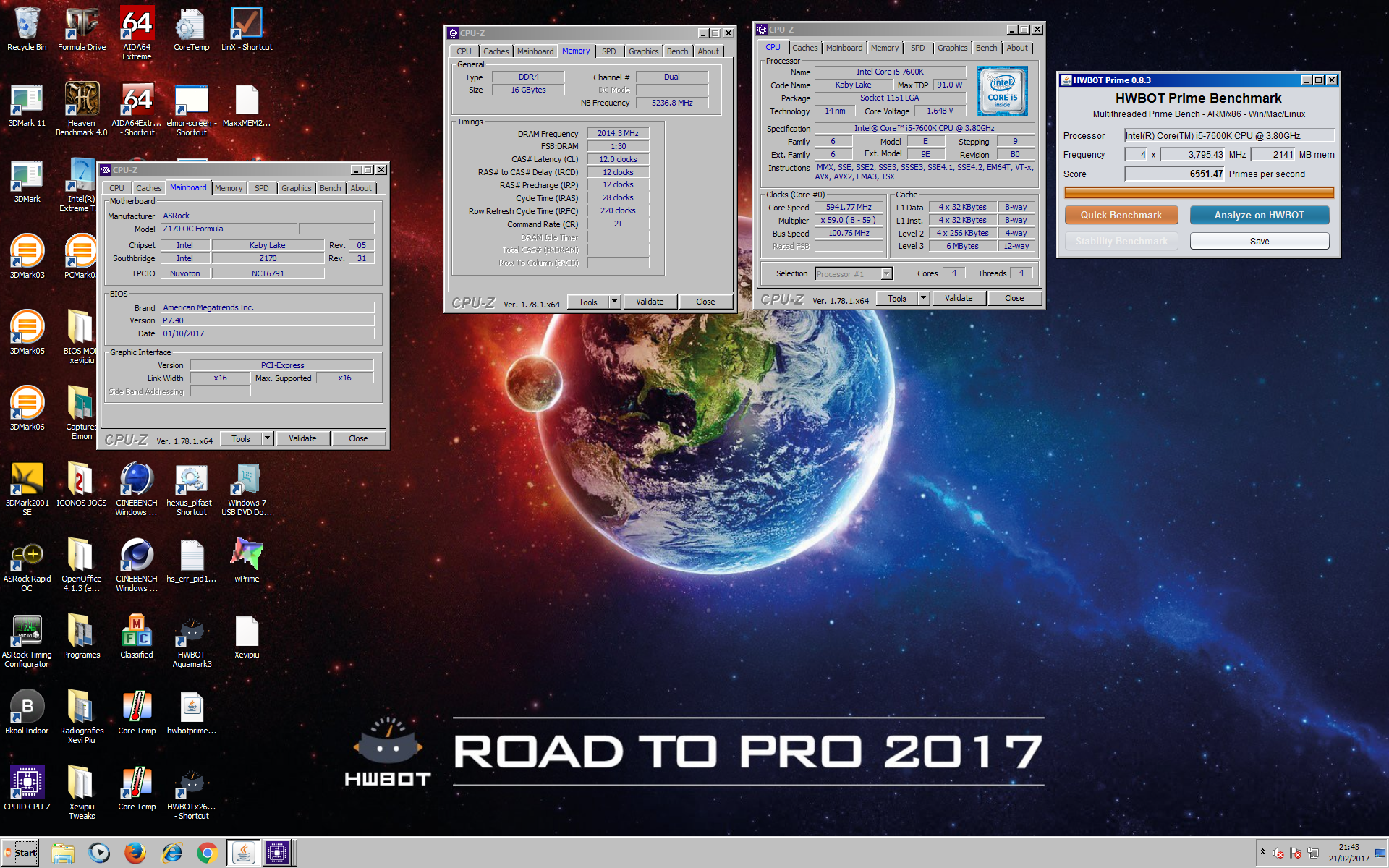Open OpenOffice 4.1.3 folder icon

(x=82, y=565)
